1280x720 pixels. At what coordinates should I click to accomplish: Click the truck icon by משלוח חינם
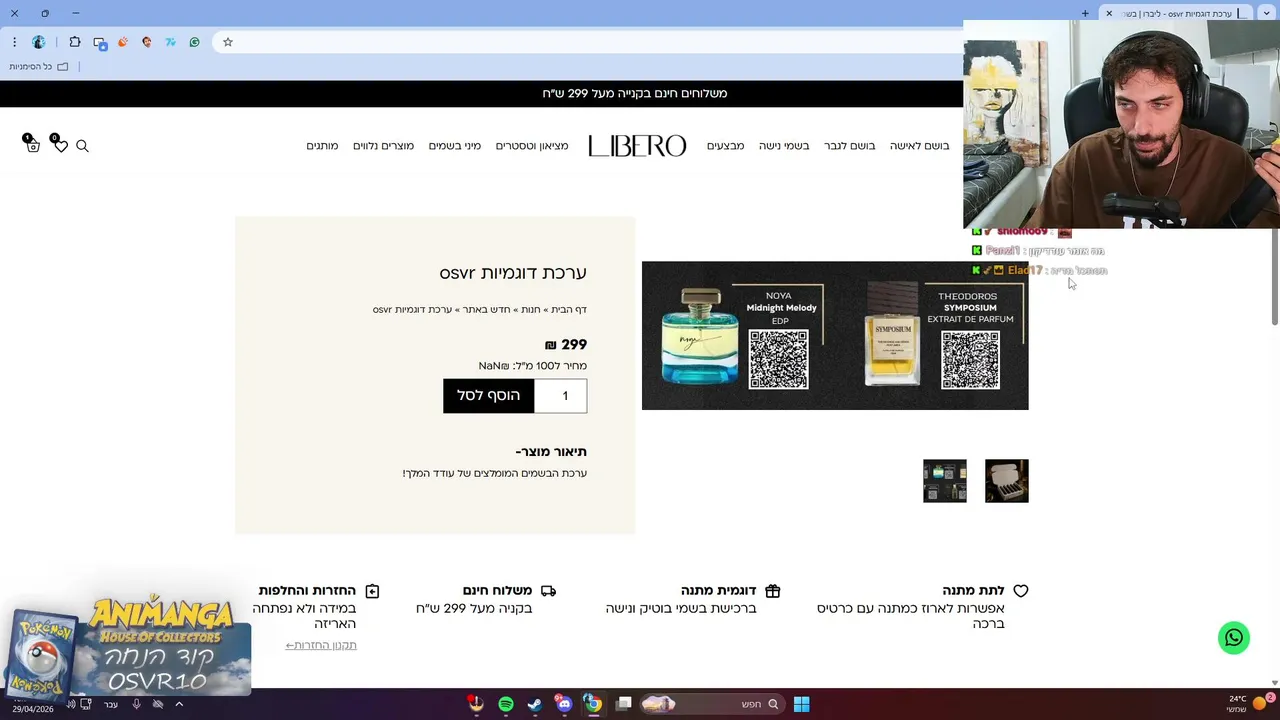pos(548,591)
